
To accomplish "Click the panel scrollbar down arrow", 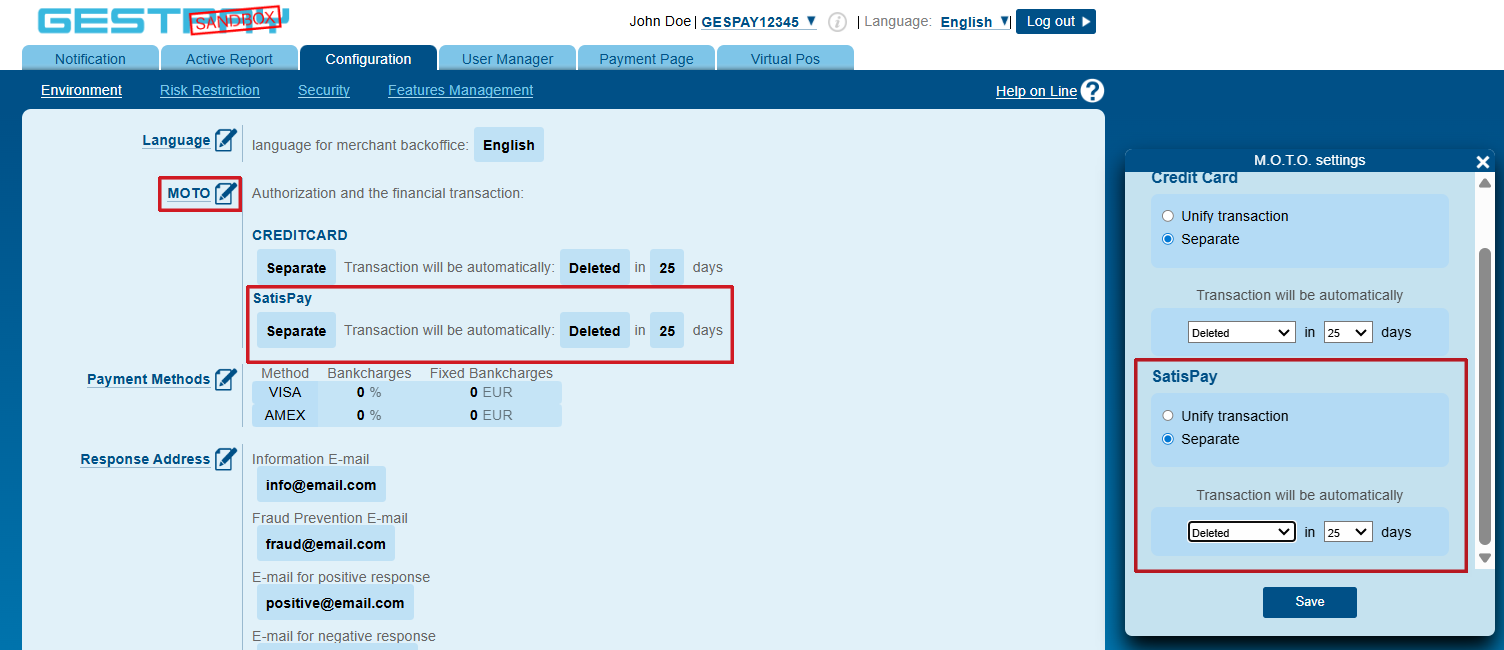I will point(1485,558).
